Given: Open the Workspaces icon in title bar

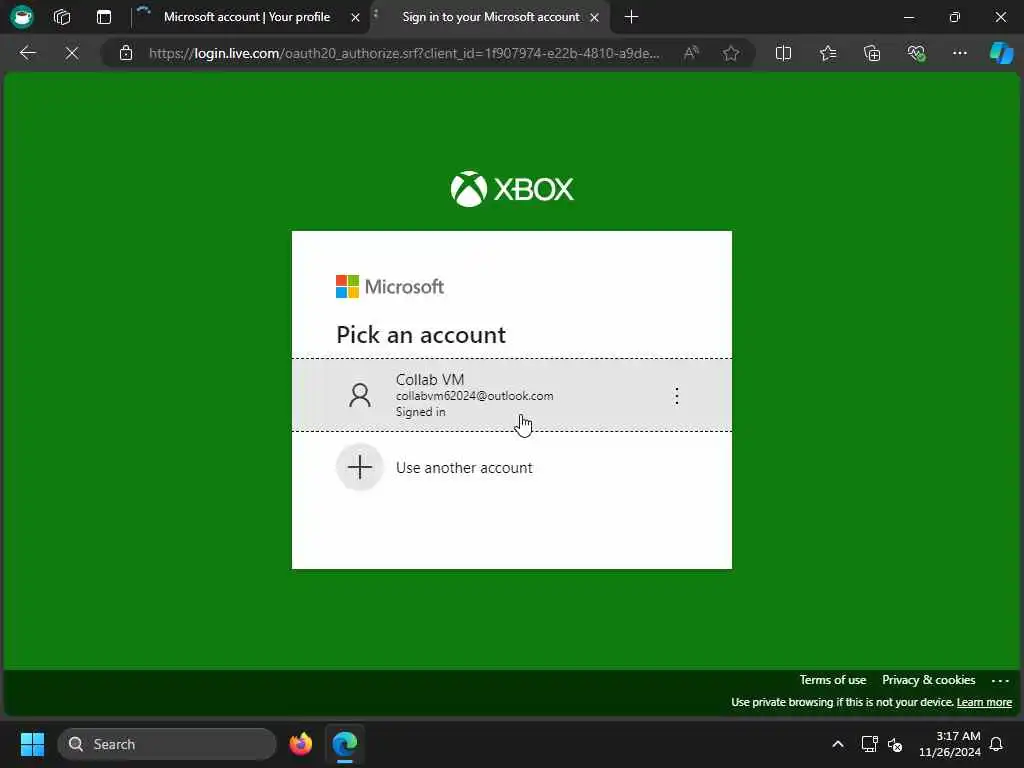Looking at the screenshot, I should tap(62, 17).
